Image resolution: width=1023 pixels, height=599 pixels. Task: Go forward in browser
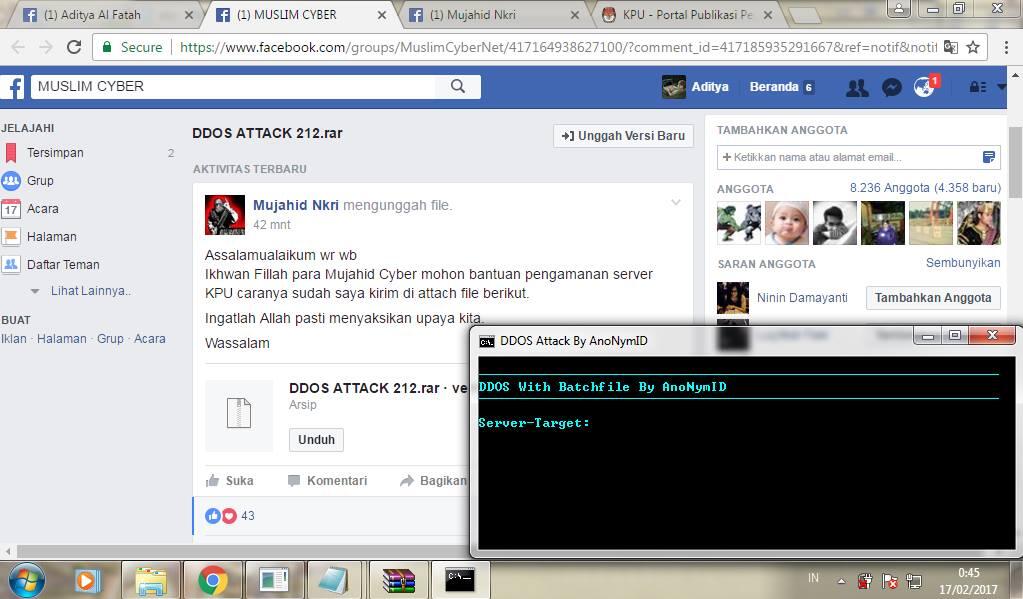coord(46,47)
